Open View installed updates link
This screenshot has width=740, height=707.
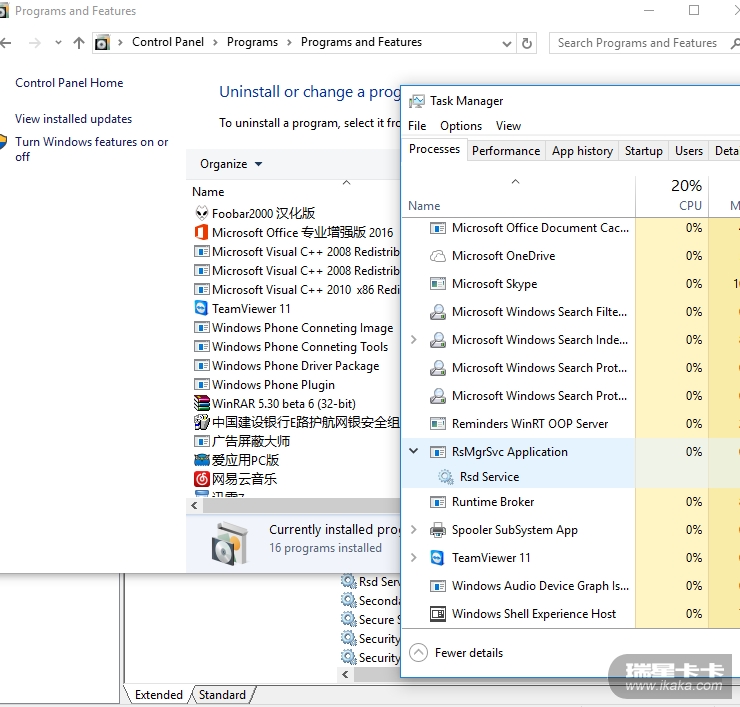(73, 118)
